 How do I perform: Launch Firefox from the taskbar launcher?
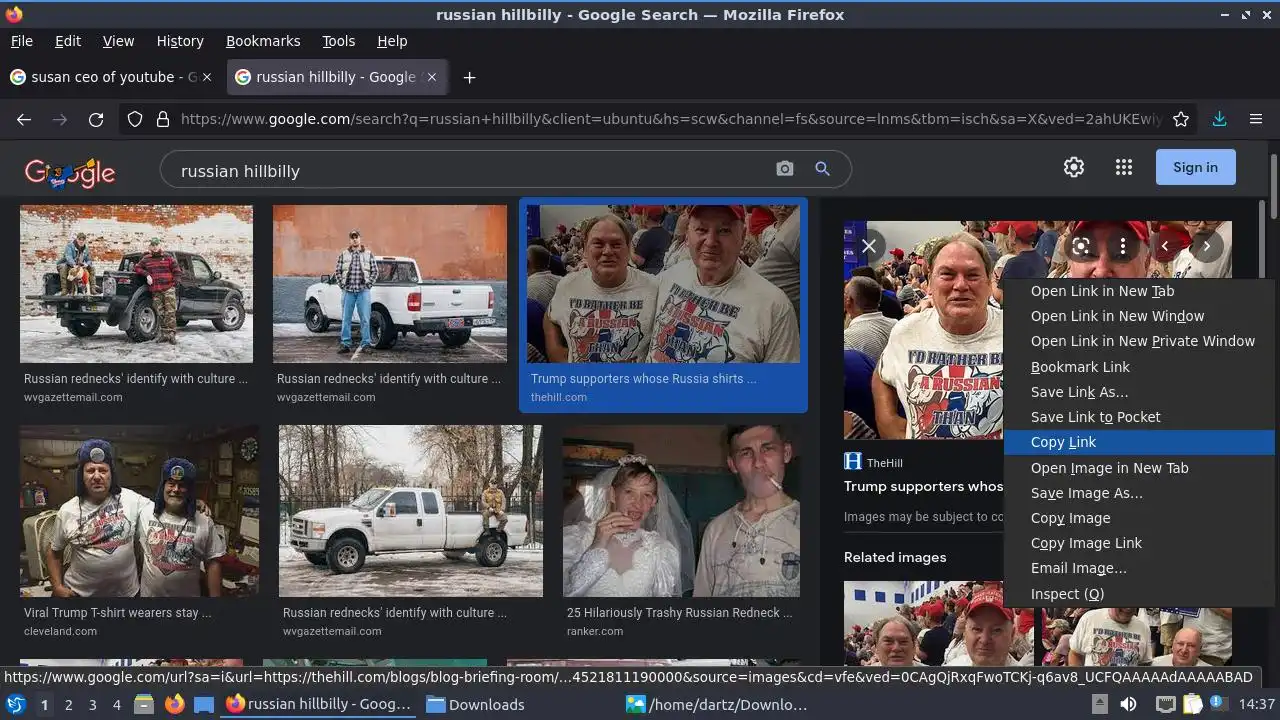point(174,704)
